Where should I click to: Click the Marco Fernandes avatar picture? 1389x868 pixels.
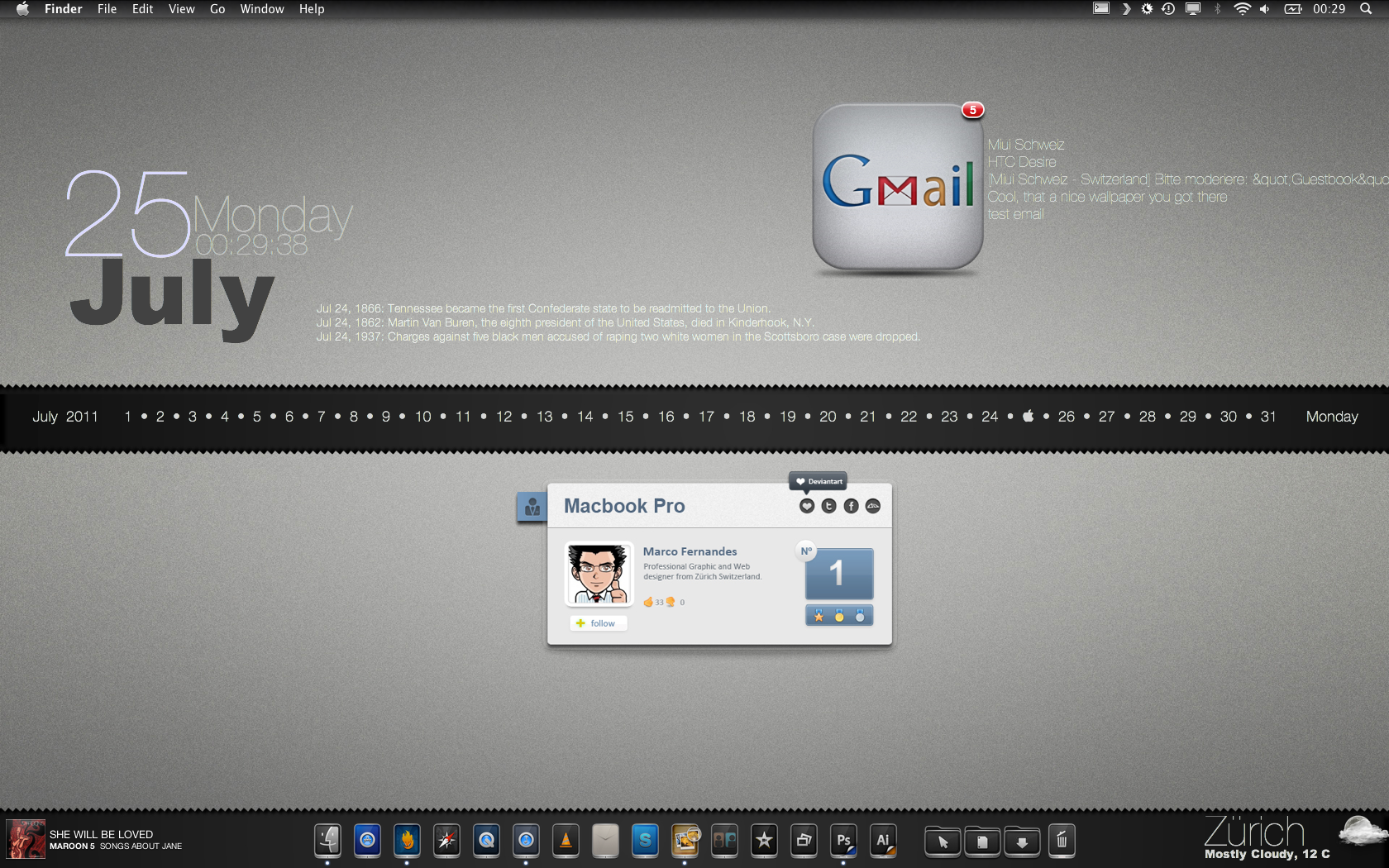pos(599,574)
